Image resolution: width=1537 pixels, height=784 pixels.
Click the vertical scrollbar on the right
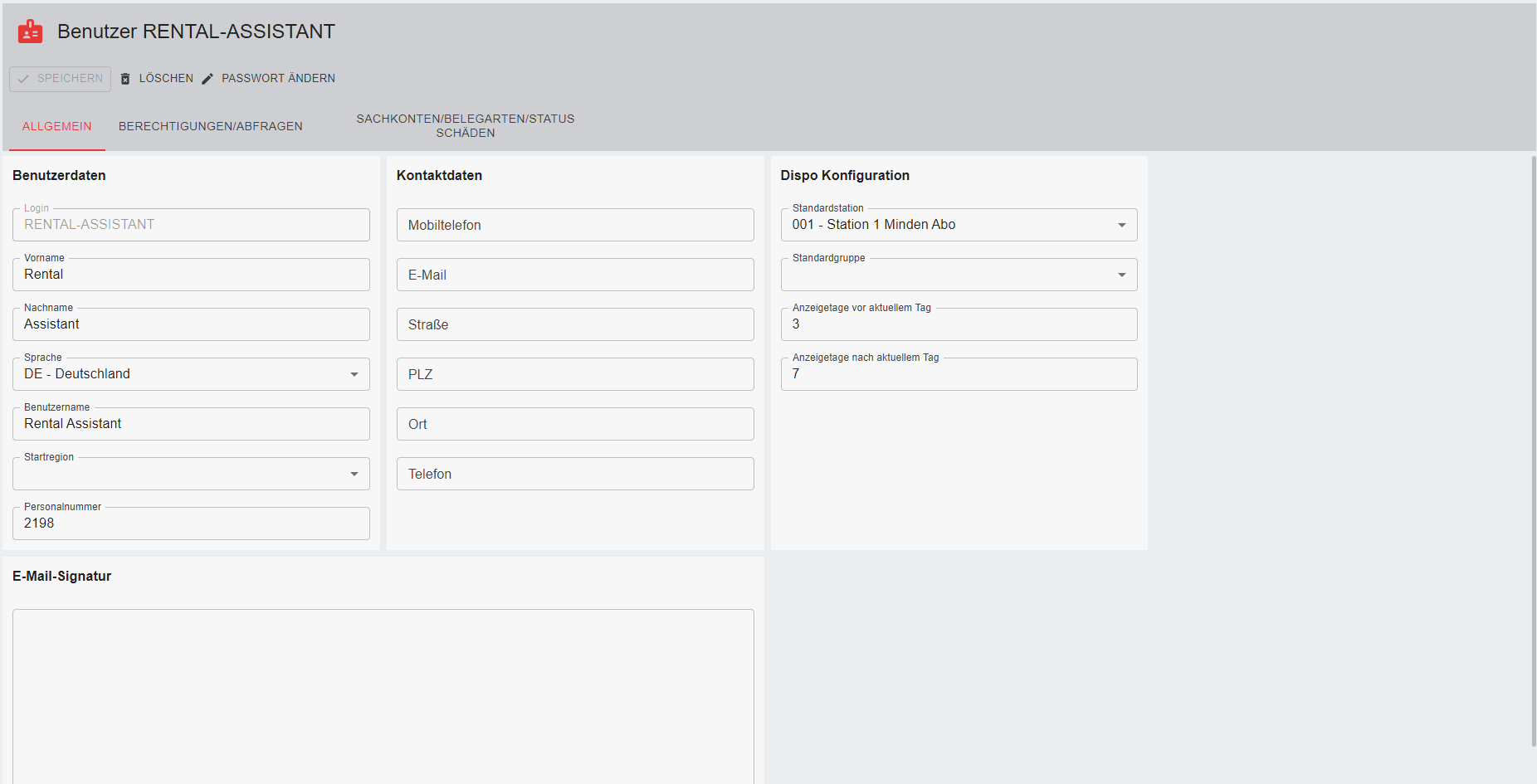point(1533,448)
